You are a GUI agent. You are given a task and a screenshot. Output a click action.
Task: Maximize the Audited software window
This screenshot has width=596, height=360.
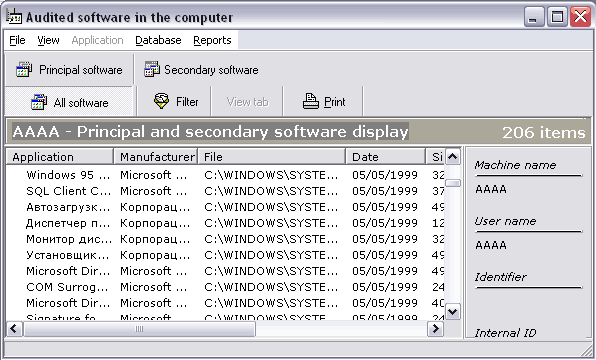tap(557, 17)
